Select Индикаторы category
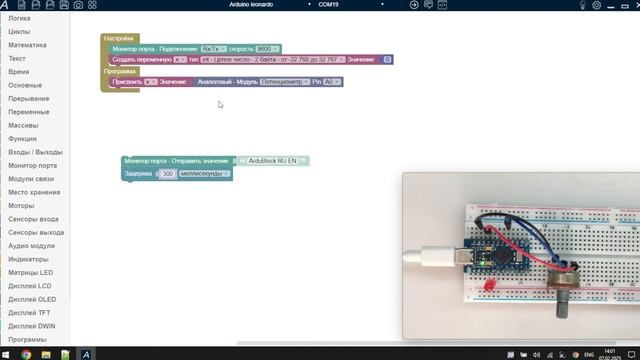This screenshot has height=360, width=640. click(x=28, y=259)
